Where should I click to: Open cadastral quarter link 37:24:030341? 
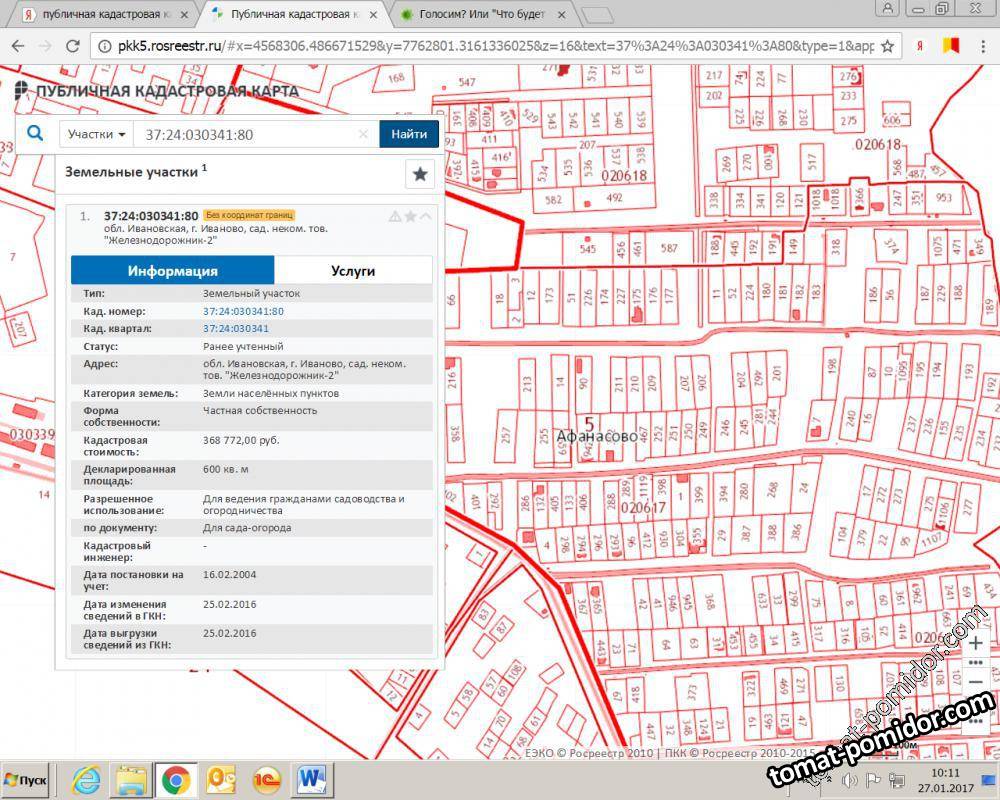[236, 328]
